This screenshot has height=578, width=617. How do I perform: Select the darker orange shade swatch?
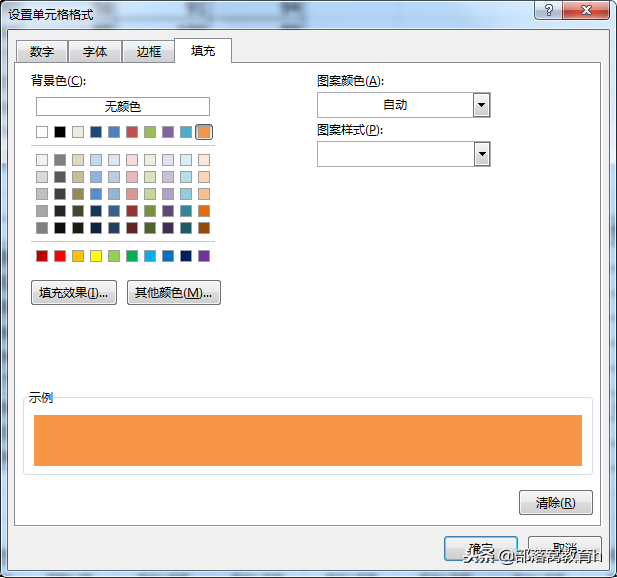(x=204, y=211)
